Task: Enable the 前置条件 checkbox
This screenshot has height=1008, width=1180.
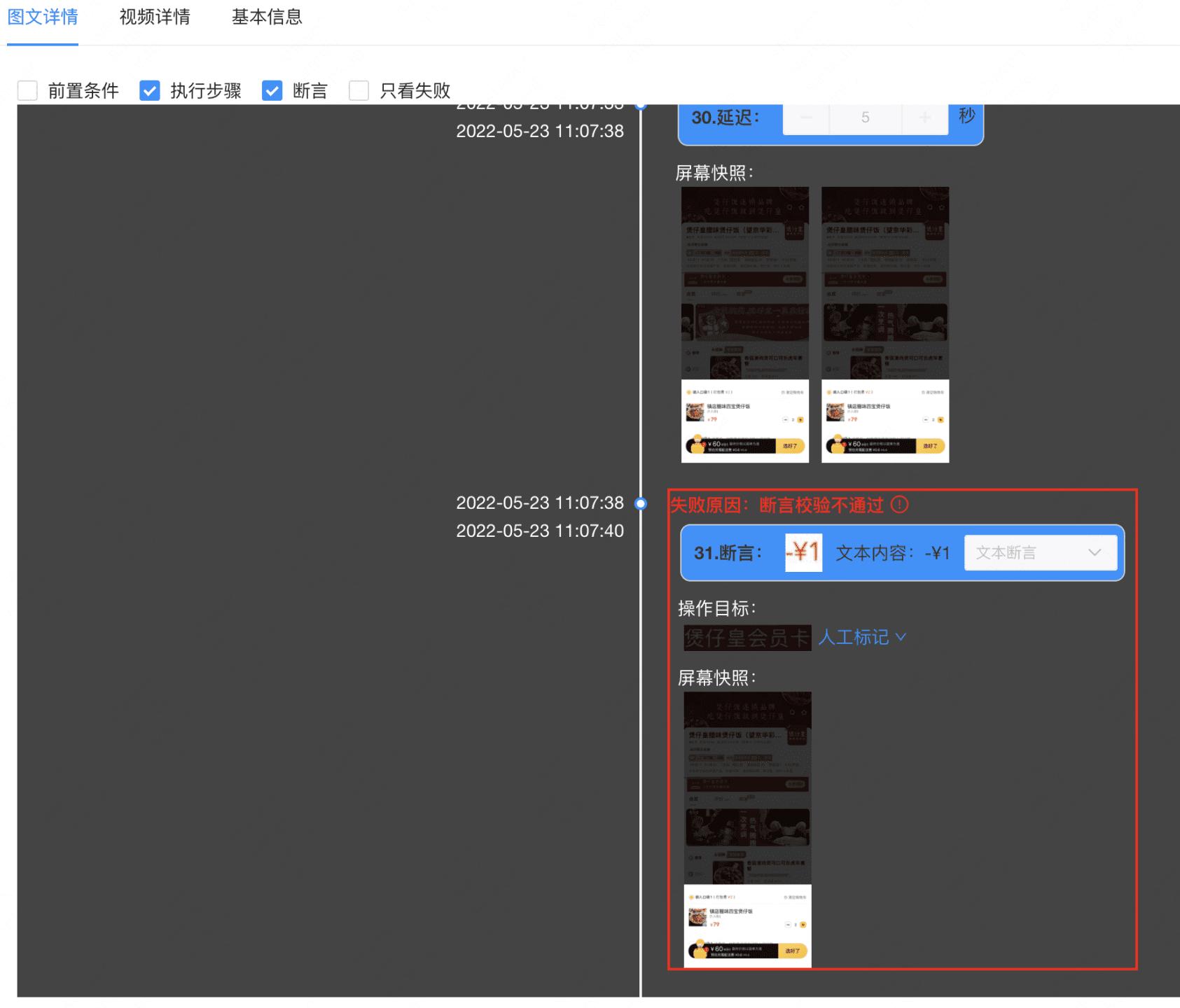Action: [27, 90]
